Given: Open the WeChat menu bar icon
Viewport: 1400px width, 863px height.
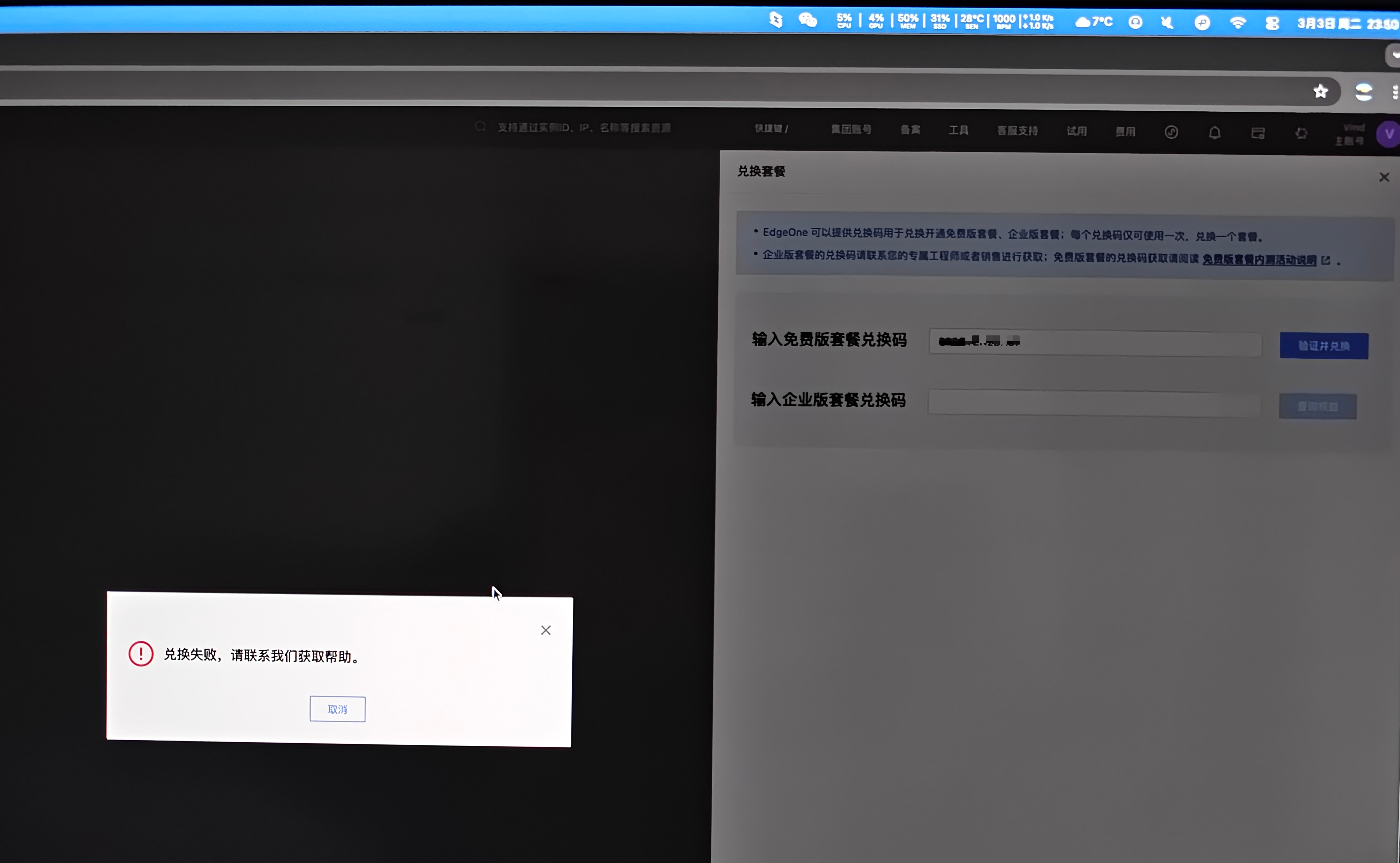Looking at the screenshot, I should pyautogui.click(x=808, y=20).
